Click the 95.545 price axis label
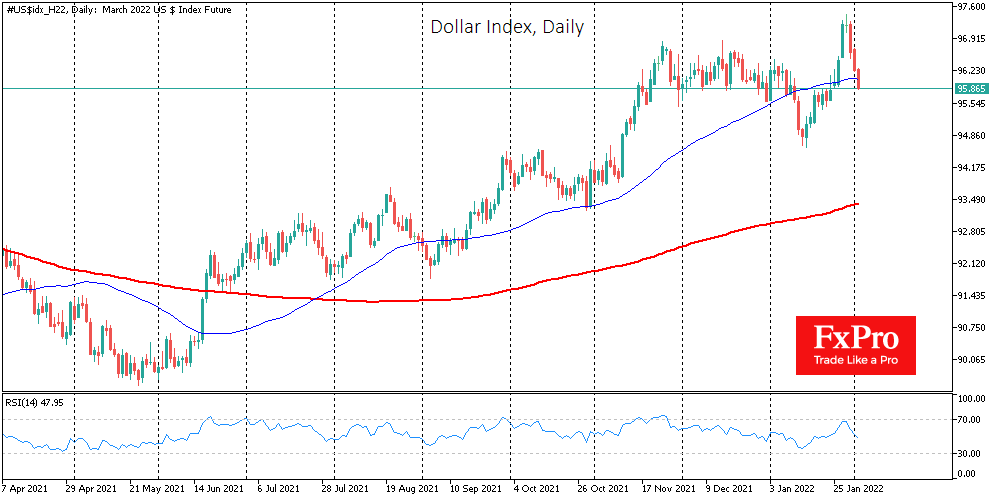 coord(972,103)
